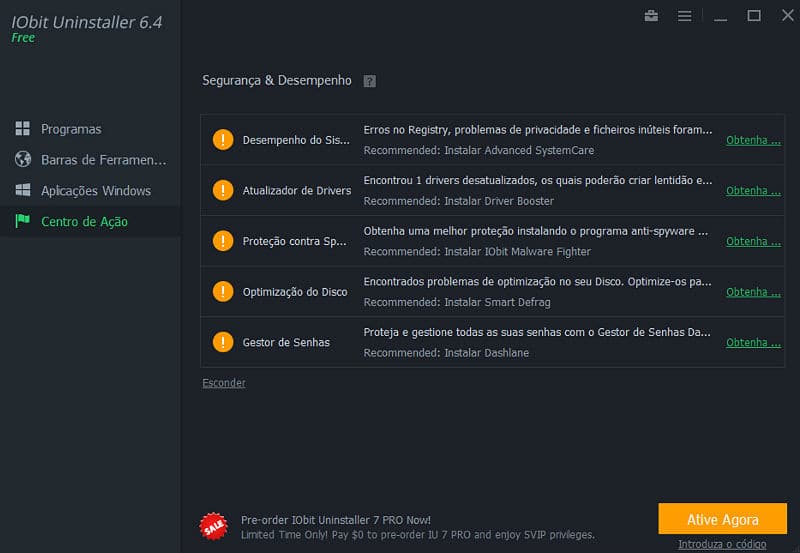Click the Desempenho do Sis... row title
Viewport: 800px width, 553px height.
coord(296,140)
